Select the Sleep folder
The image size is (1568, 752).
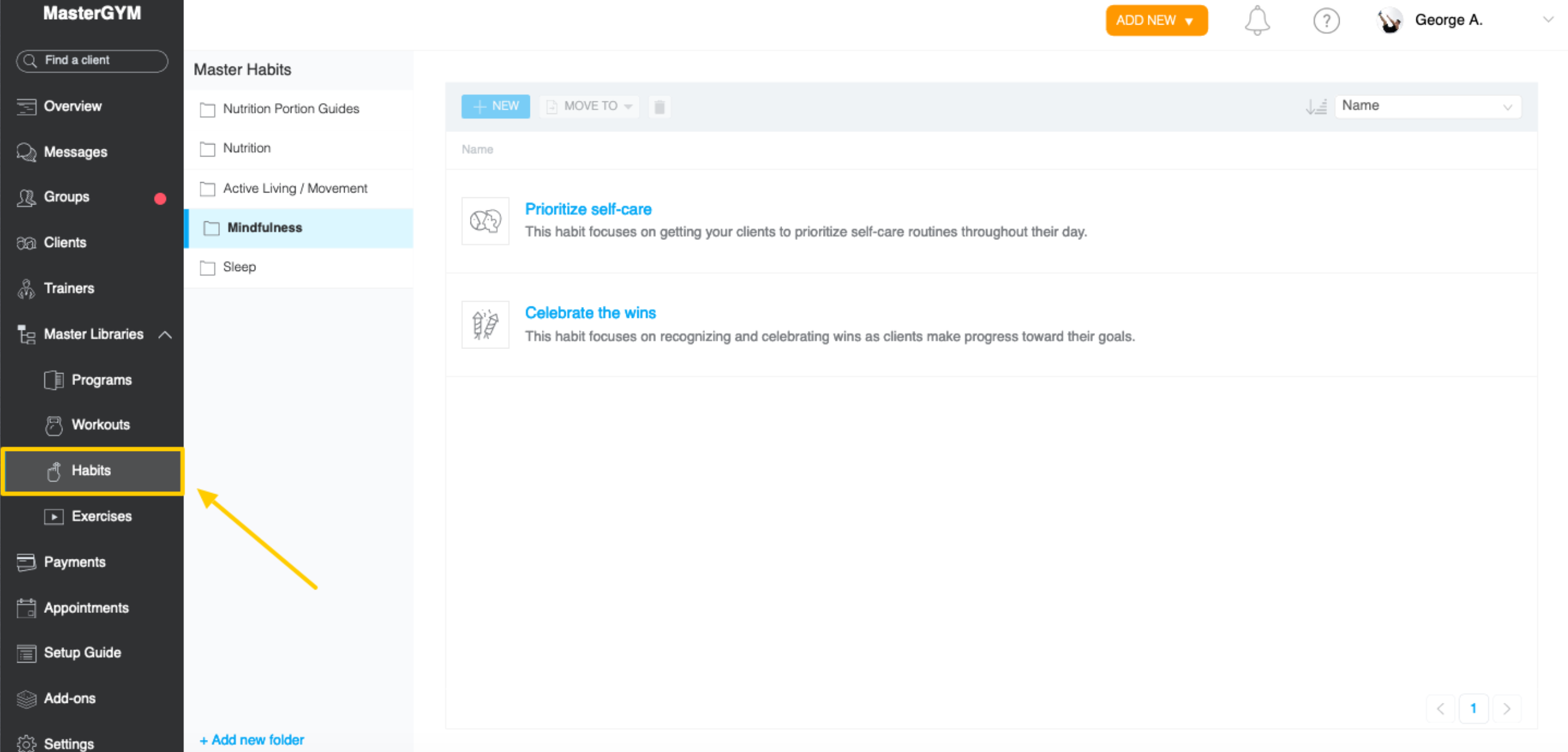(299, 267)
